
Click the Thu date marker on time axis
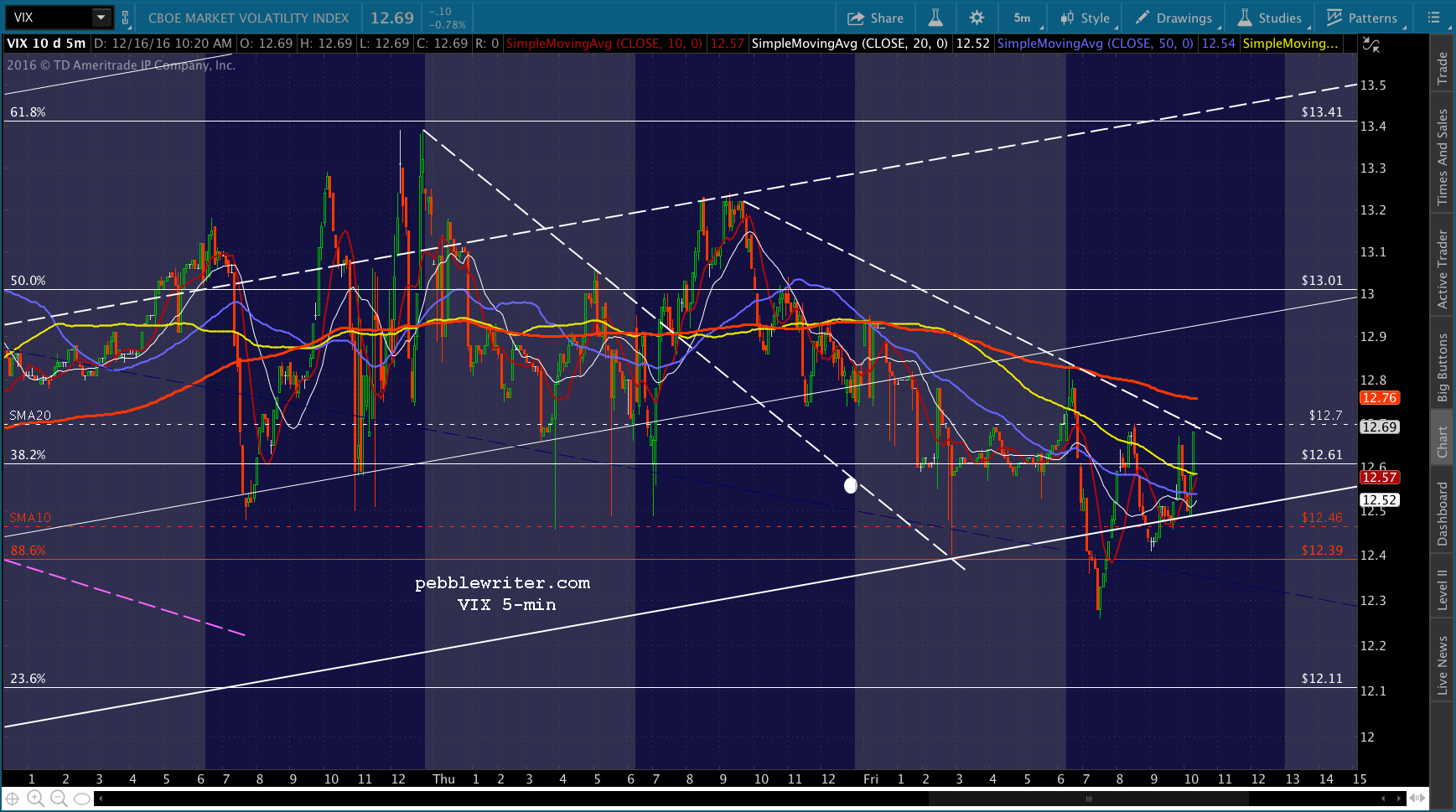443,779
